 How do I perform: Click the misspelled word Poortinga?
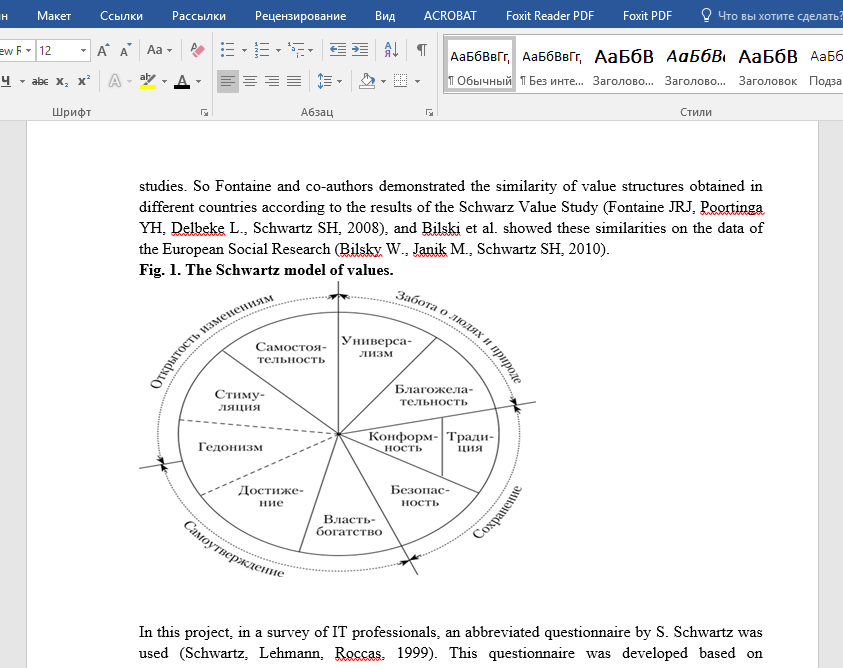(731, 207)
